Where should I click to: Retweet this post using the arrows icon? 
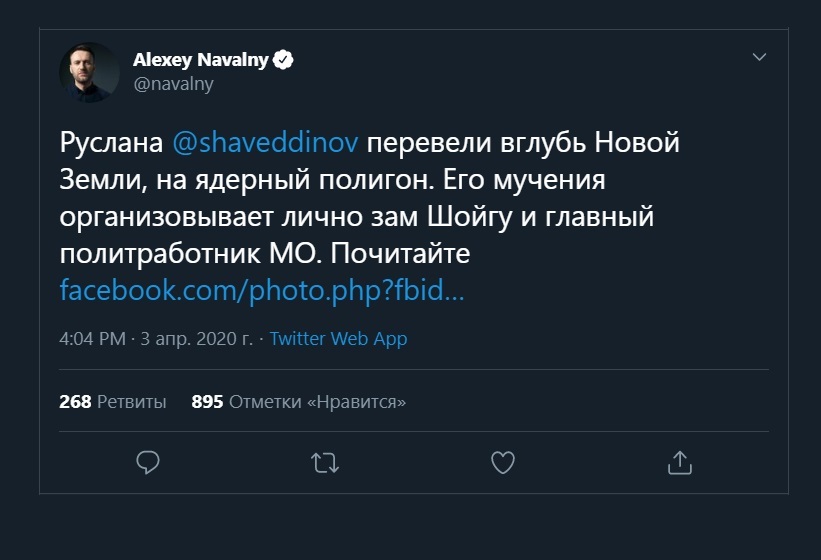tap(324, 462)
